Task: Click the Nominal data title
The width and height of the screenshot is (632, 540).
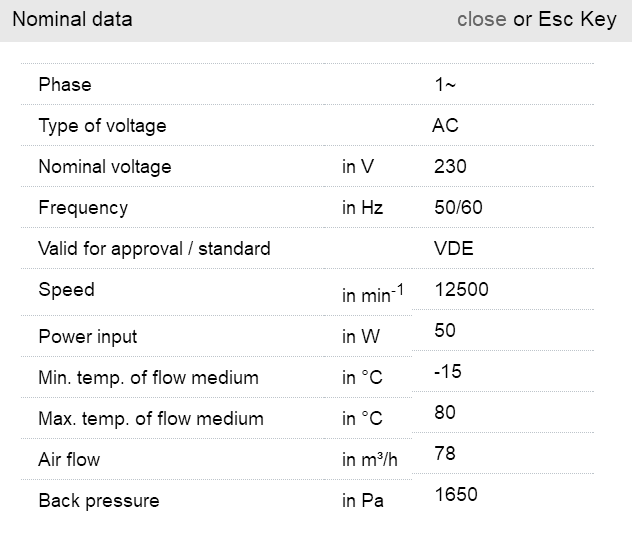Action: [x=72, y=20]
